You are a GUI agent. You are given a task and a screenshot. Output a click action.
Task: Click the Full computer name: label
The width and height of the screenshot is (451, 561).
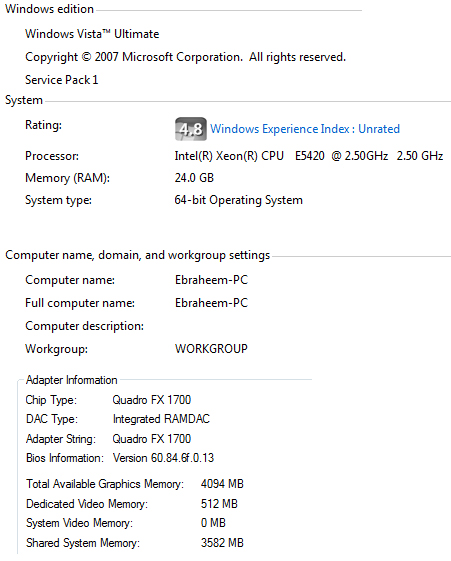point(80,303)
